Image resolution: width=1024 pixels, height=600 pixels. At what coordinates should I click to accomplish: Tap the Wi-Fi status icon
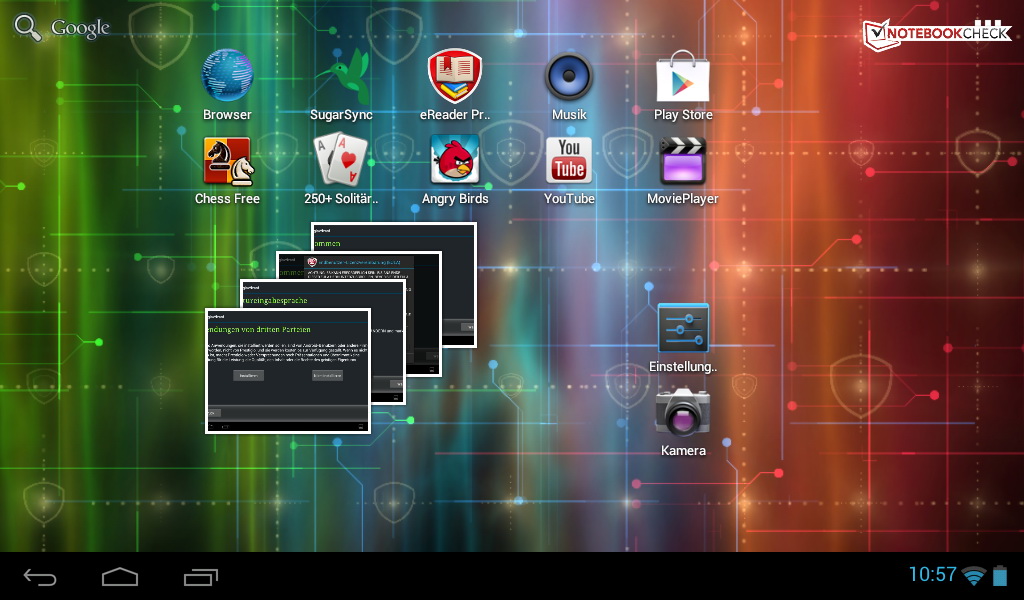tap(974, 575)
